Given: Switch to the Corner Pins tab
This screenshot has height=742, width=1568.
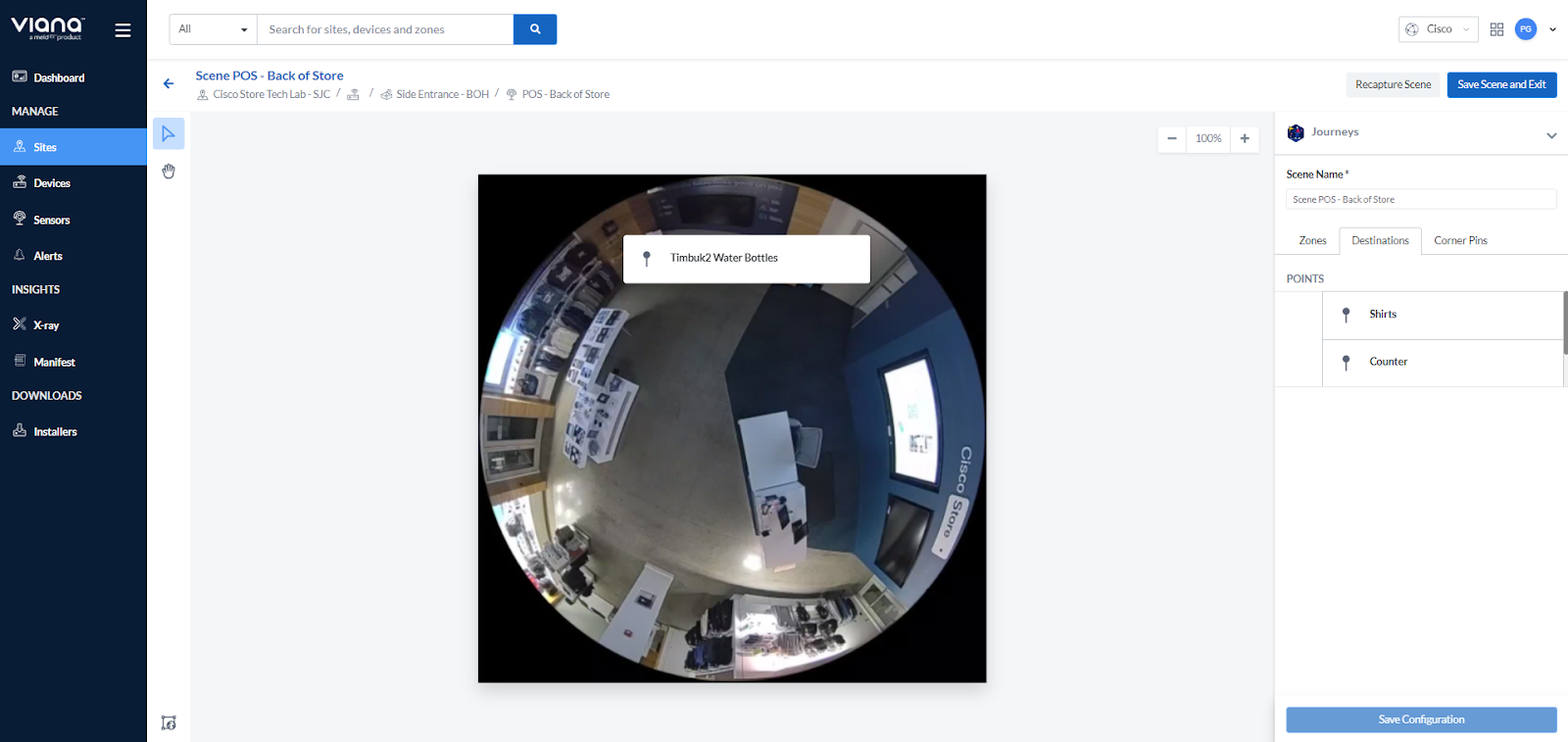Looking at the screenshot, I should [x=1460, y=241].
